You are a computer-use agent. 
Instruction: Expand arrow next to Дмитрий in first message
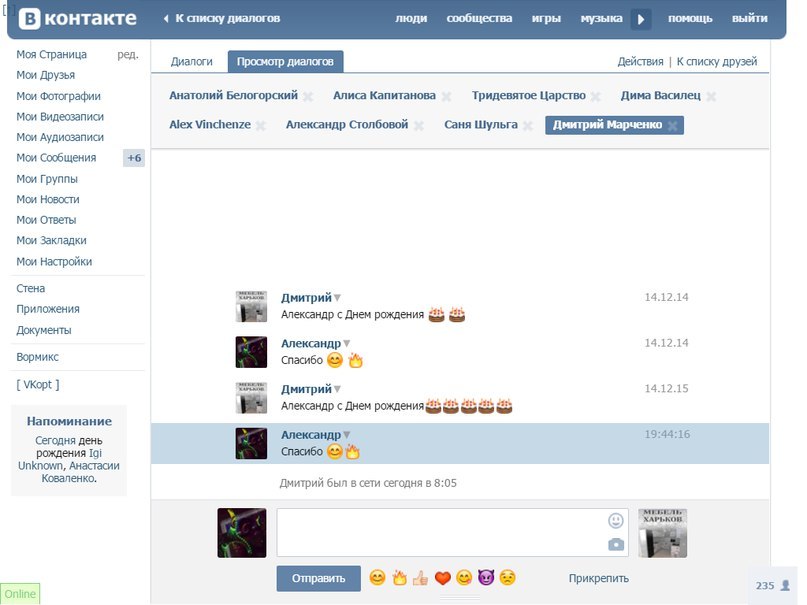click(338, 298)
